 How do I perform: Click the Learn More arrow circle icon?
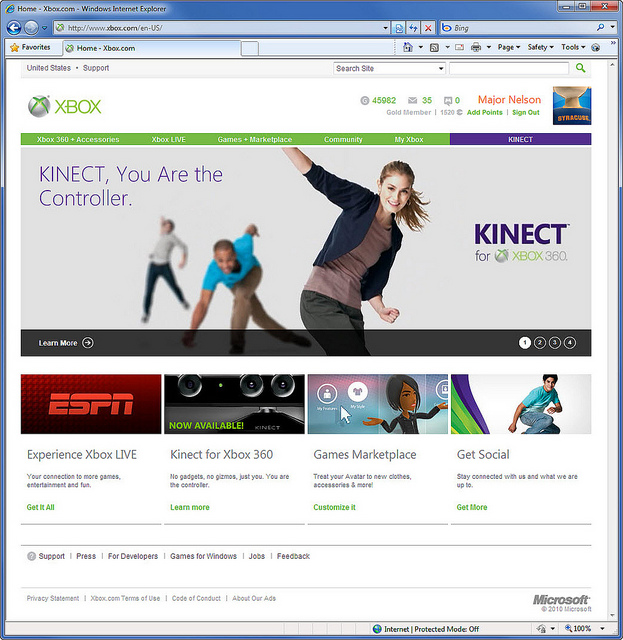click(x=88, y=343)
